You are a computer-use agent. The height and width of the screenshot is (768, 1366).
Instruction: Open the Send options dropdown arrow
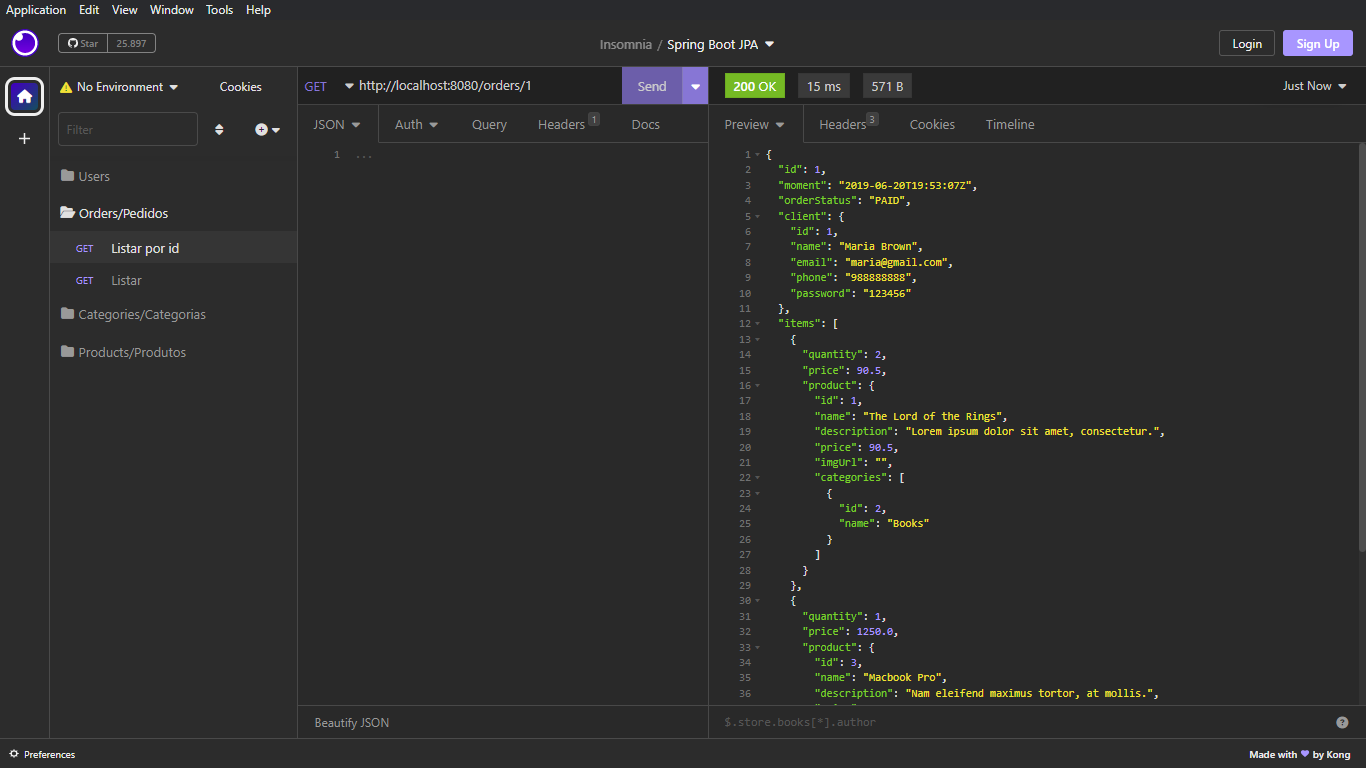click(x=695, y=86)
